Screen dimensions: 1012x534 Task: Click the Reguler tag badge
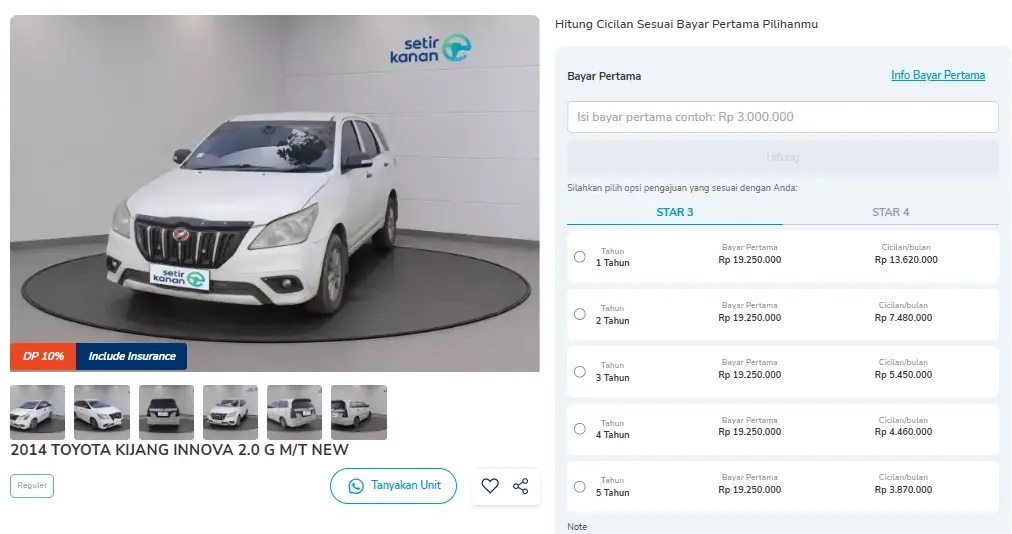32,486
